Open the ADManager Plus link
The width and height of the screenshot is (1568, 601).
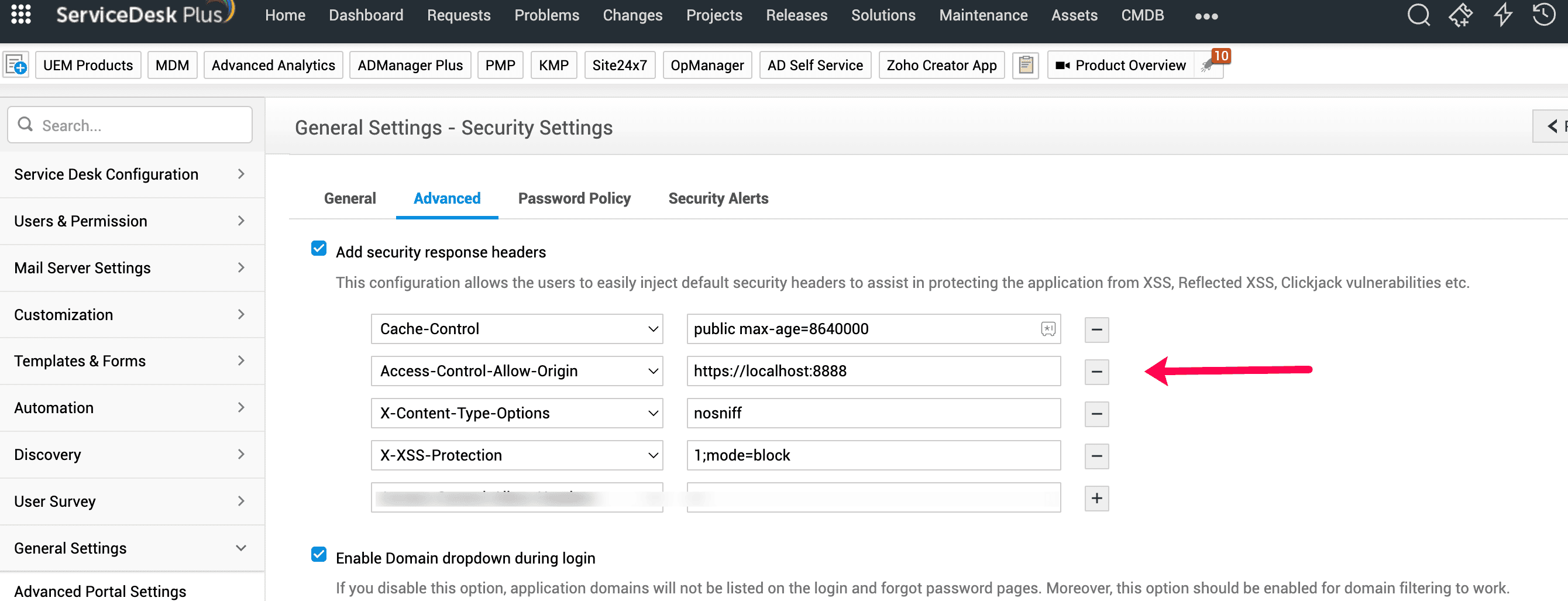(x=410, y=65)
